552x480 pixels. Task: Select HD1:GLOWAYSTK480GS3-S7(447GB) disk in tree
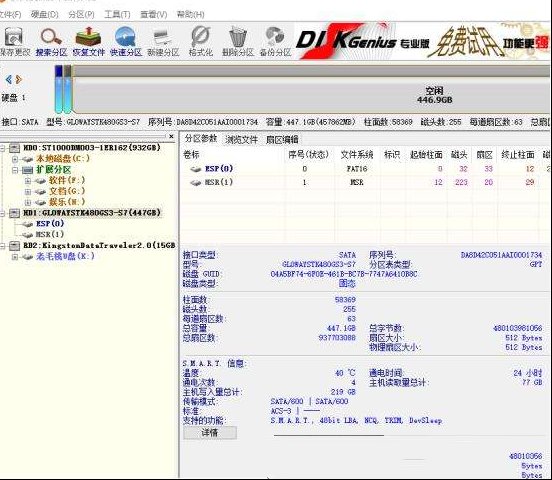[92, 213]
